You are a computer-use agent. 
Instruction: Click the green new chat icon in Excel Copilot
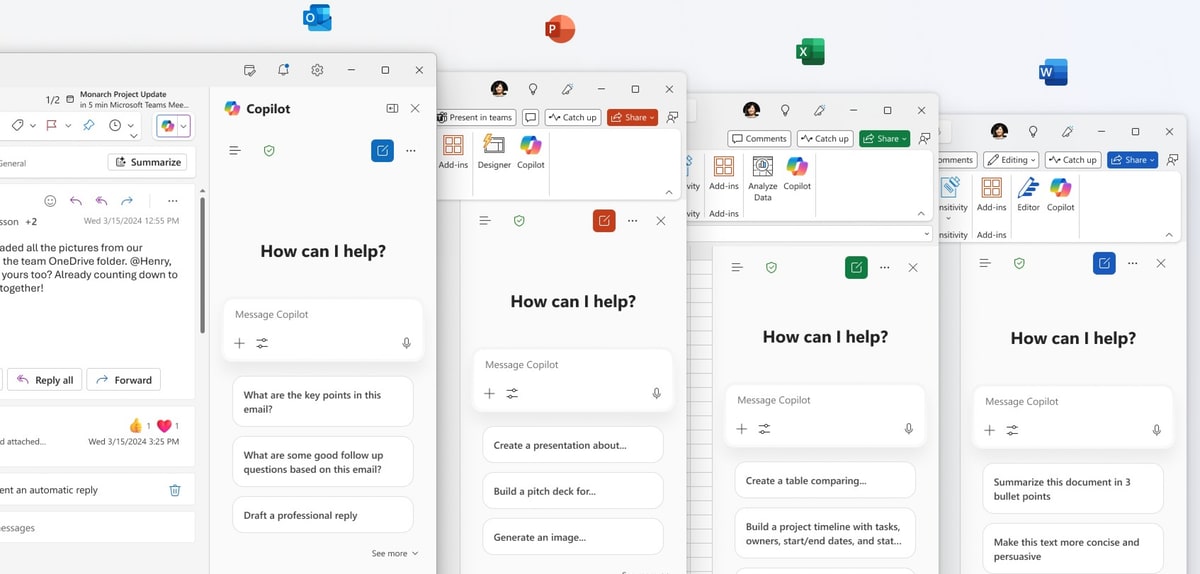[856, 267]
